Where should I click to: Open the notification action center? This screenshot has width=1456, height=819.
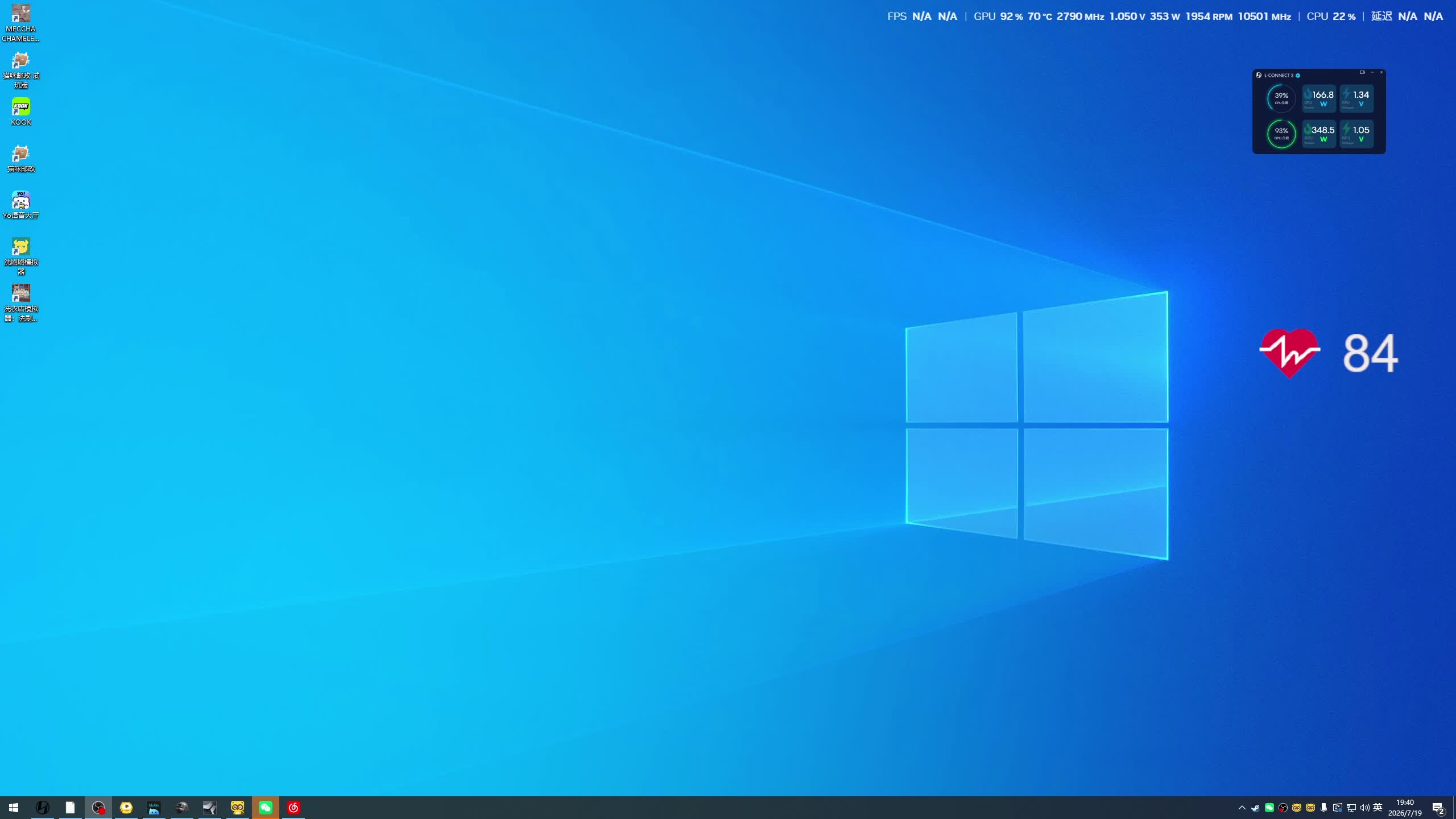[x=1438, y=808]
